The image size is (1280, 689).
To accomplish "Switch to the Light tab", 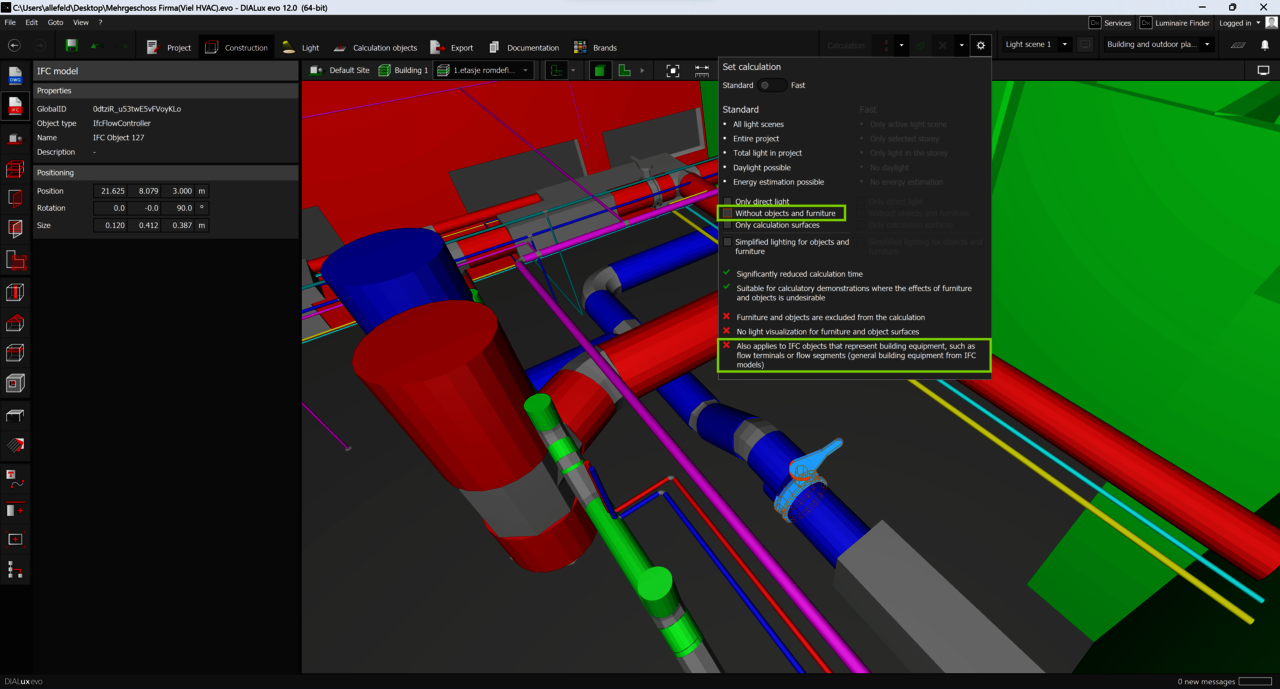I will point(301,47).
